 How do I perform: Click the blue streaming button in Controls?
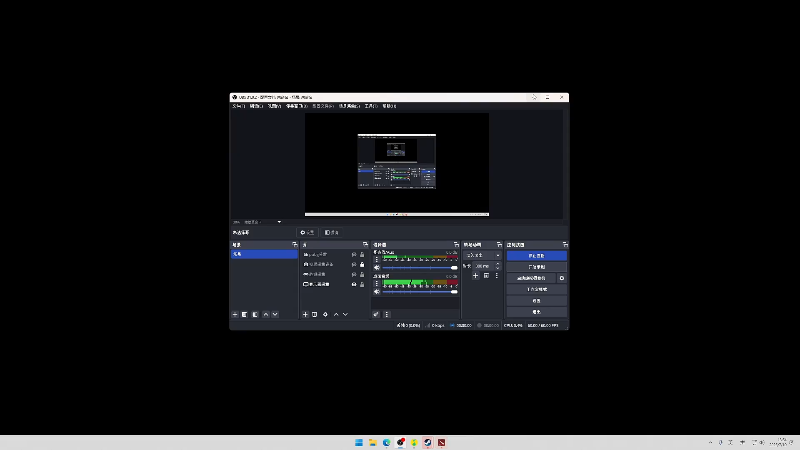(536, 256)
